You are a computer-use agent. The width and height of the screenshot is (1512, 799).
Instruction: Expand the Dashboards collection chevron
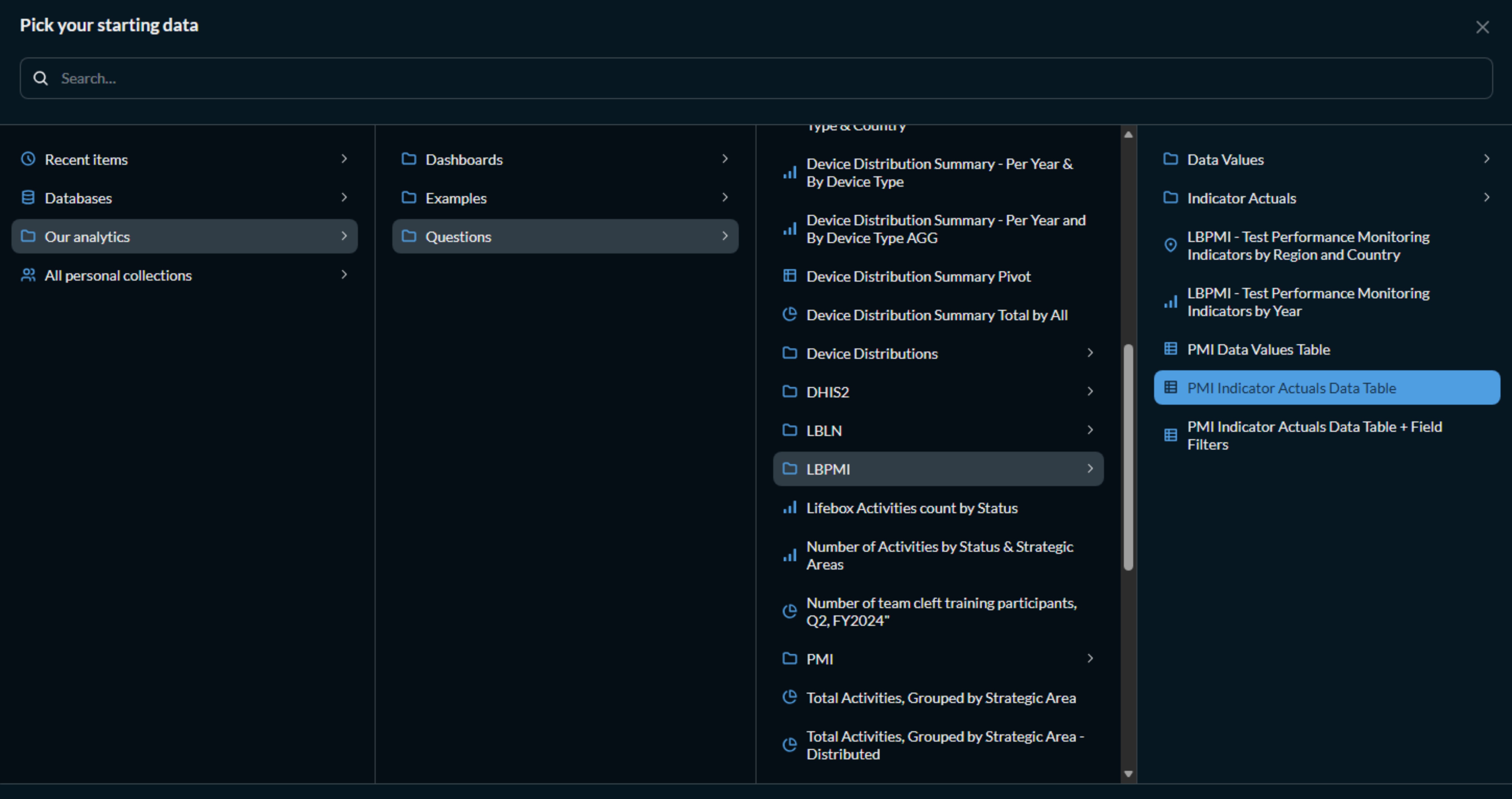pos(725,159)
